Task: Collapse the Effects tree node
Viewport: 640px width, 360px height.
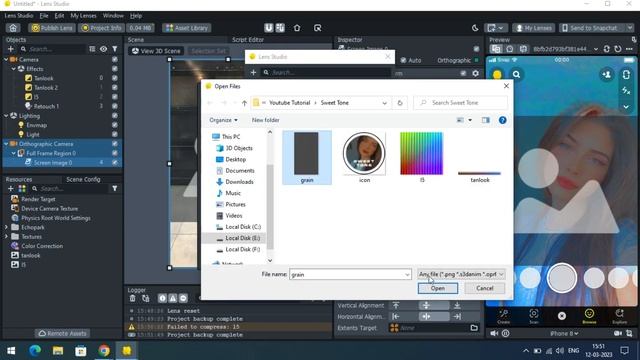Action: pyautogui.click(x=13, y=69)
